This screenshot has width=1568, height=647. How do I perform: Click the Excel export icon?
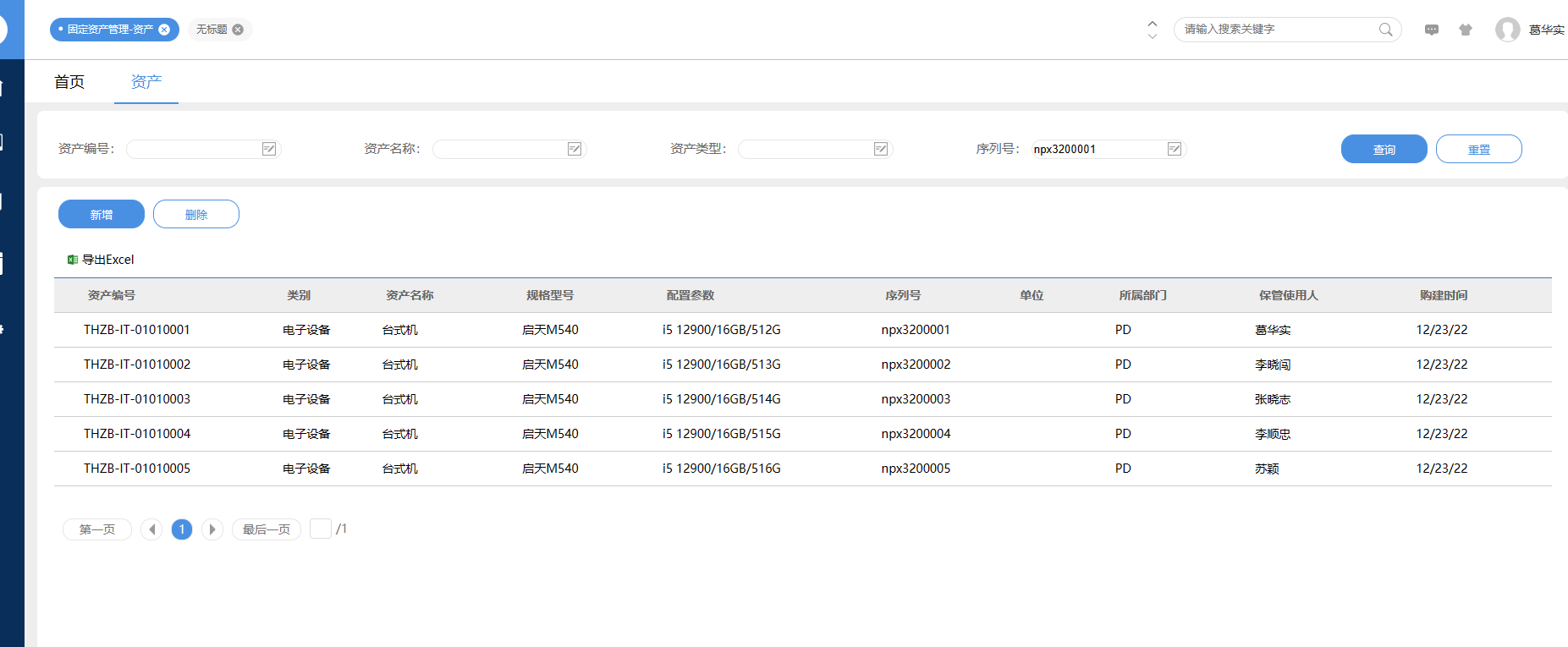pyautogui.click(x=73, y=260)
